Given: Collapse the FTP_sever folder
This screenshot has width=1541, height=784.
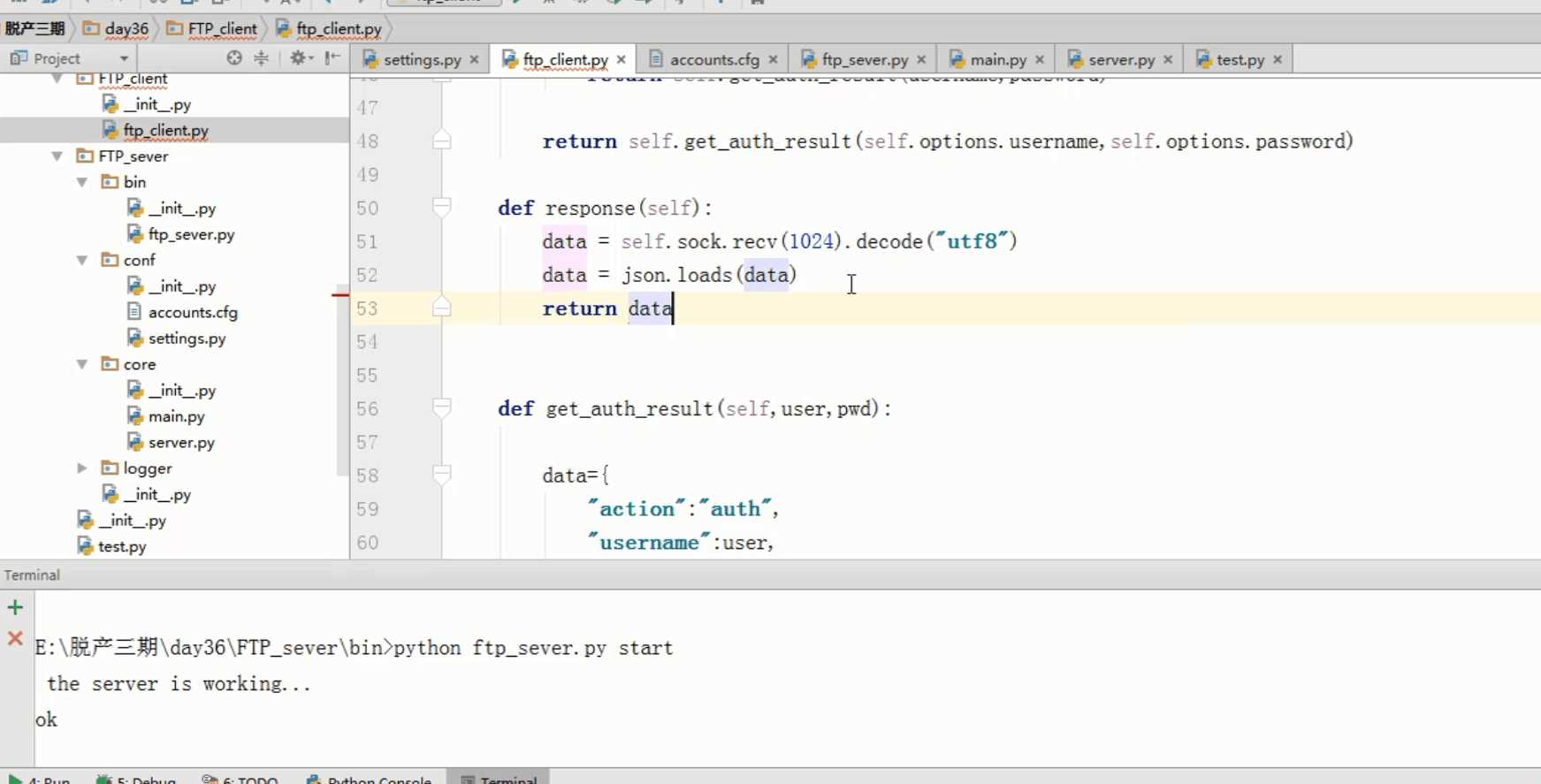Looking at the screenshot, I should 57,156.
